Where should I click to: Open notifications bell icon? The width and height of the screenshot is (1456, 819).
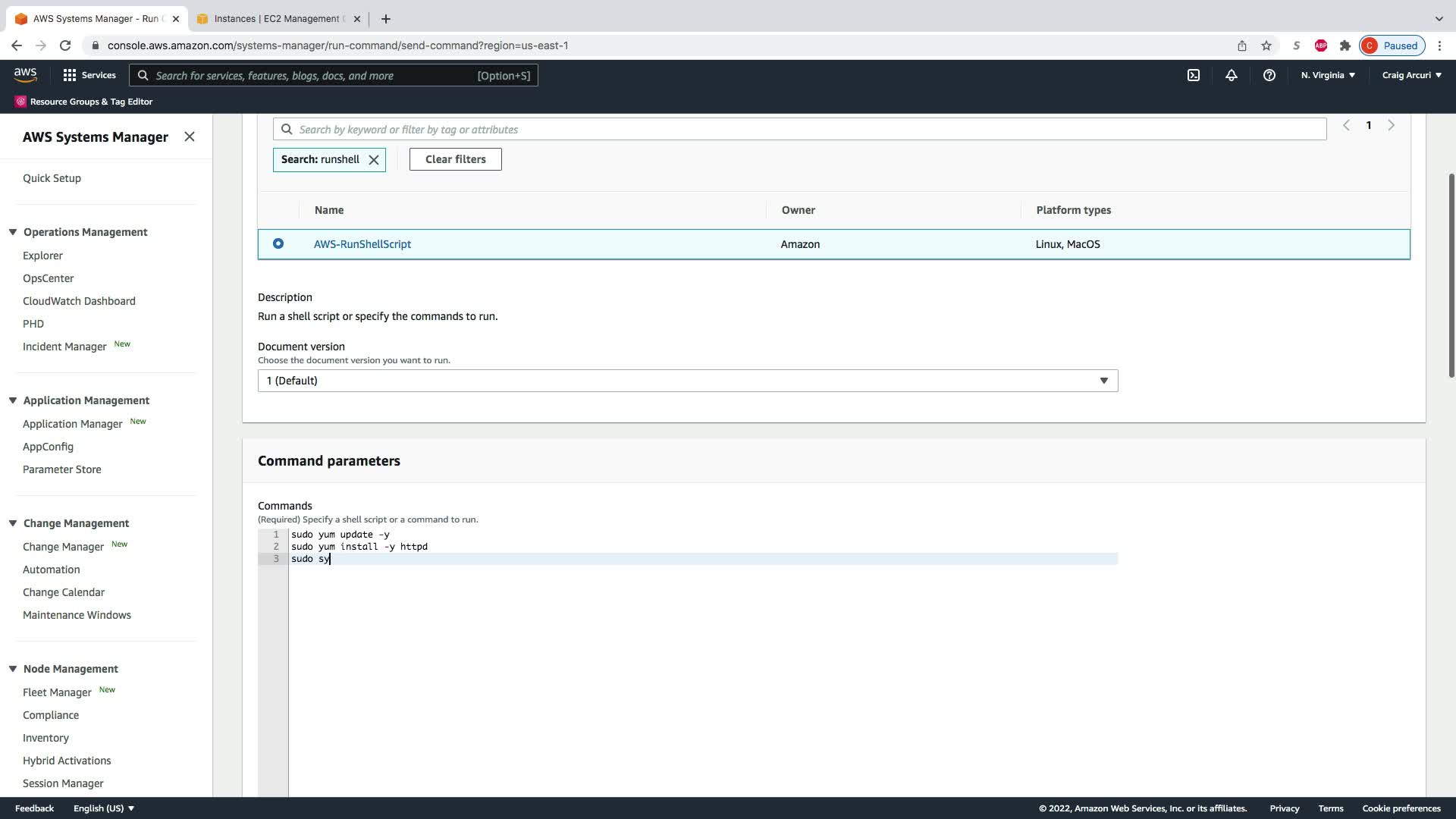pos(1231,75)
